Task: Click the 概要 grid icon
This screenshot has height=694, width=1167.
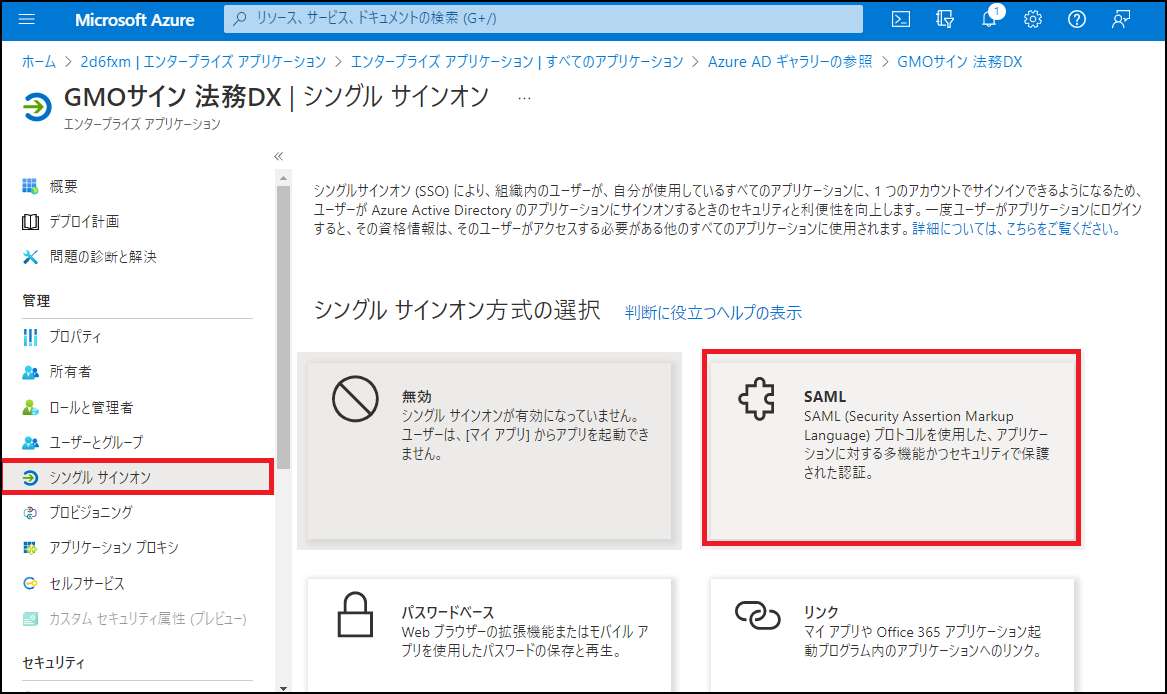Action: coord(30,186)
